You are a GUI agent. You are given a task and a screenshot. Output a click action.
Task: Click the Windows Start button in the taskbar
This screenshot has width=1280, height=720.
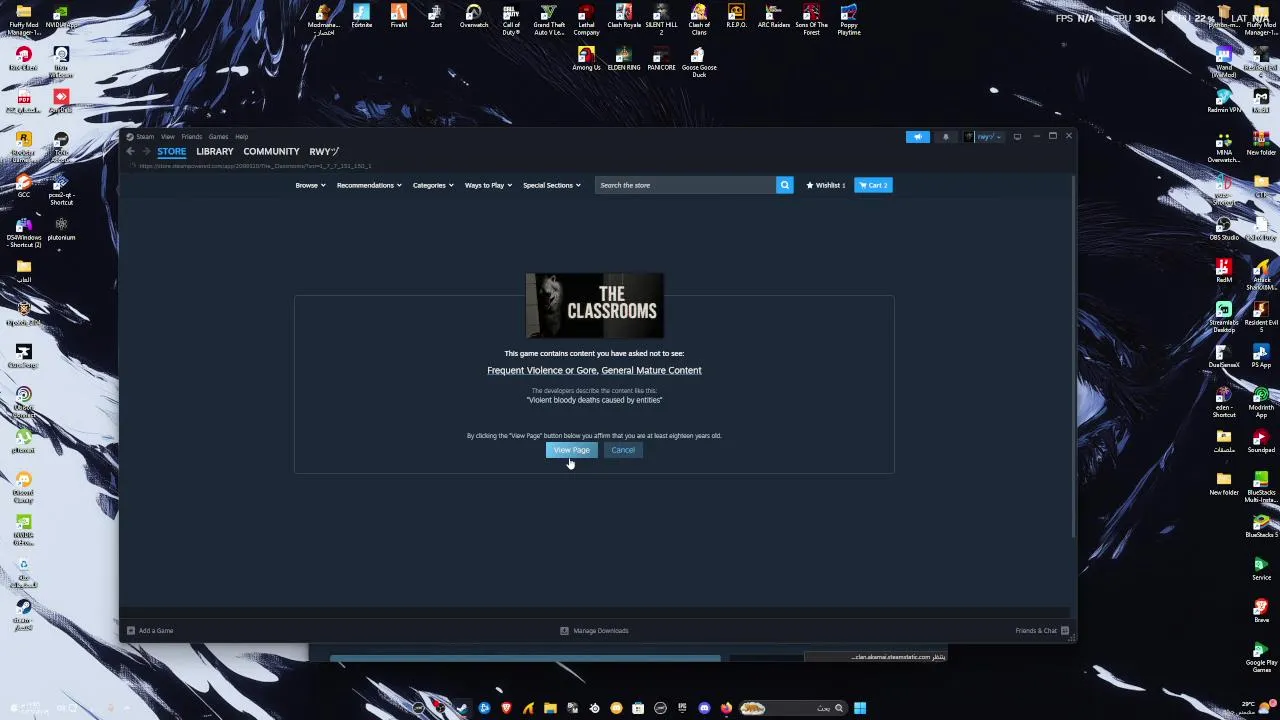[x=860, y=708]
